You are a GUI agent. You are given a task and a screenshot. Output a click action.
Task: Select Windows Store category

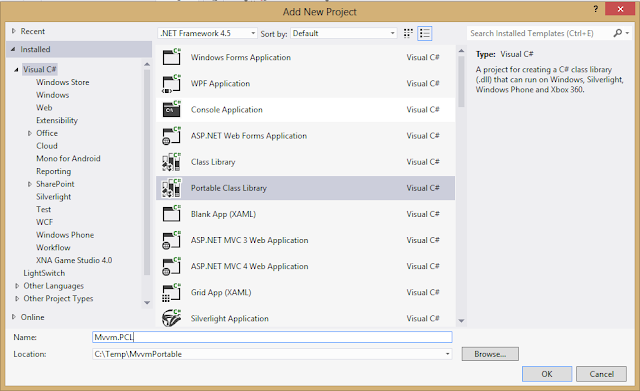[62, 82]
